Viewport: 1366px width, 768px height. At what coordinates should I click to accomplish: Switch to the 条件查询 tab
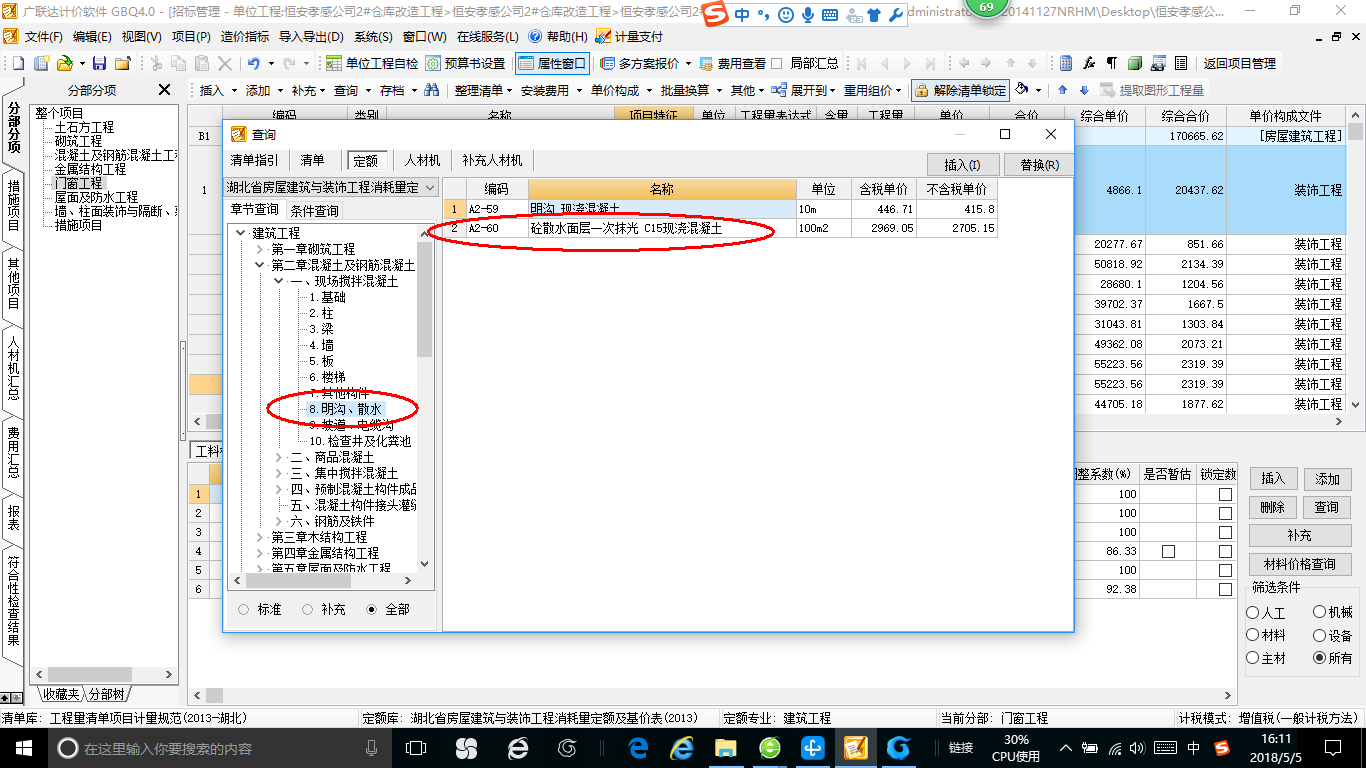pos(314,211)
